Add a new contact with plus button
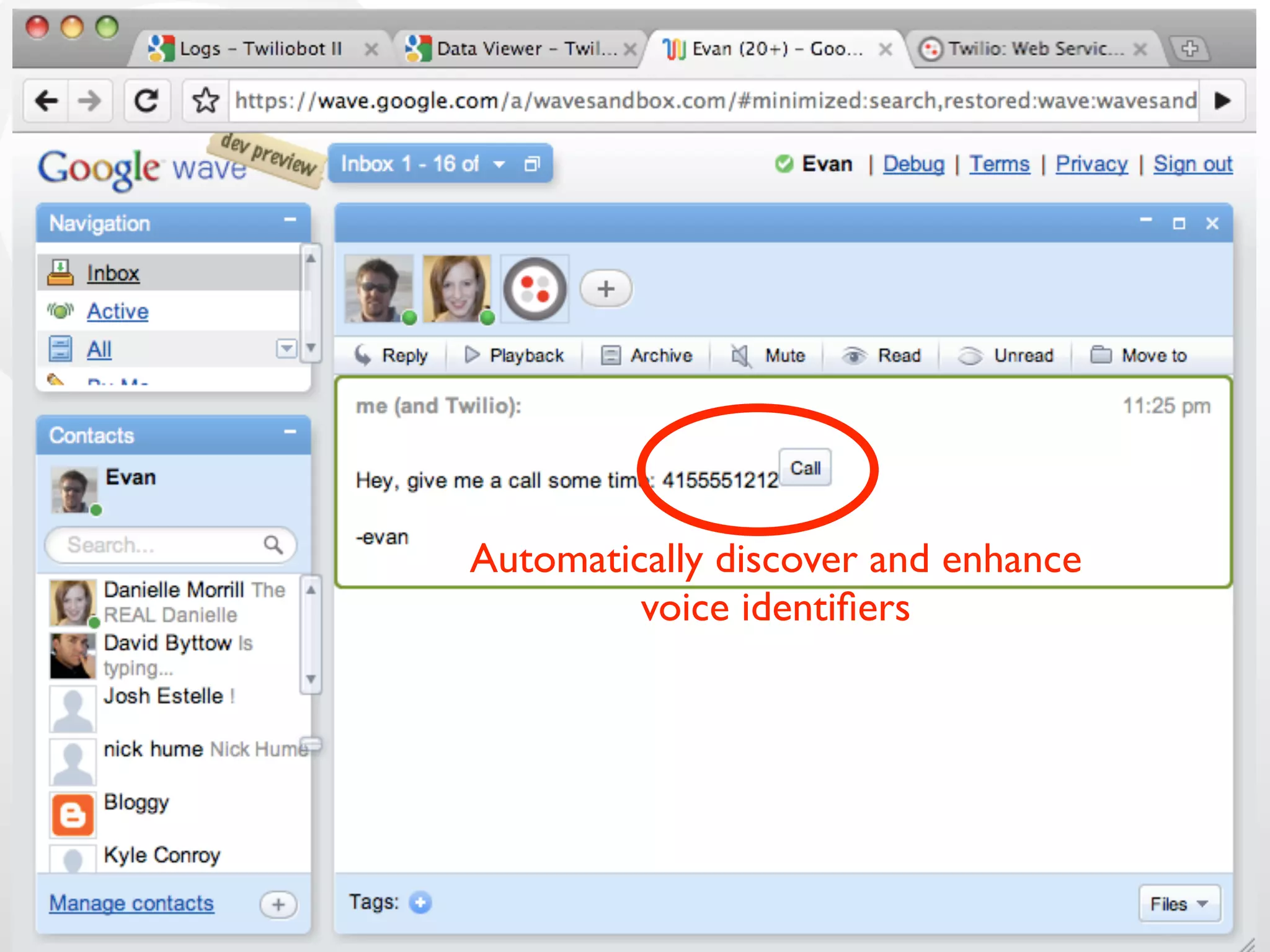Viewport: 1270px width, 952px height. pyautogui.click(x=278, y=904)
